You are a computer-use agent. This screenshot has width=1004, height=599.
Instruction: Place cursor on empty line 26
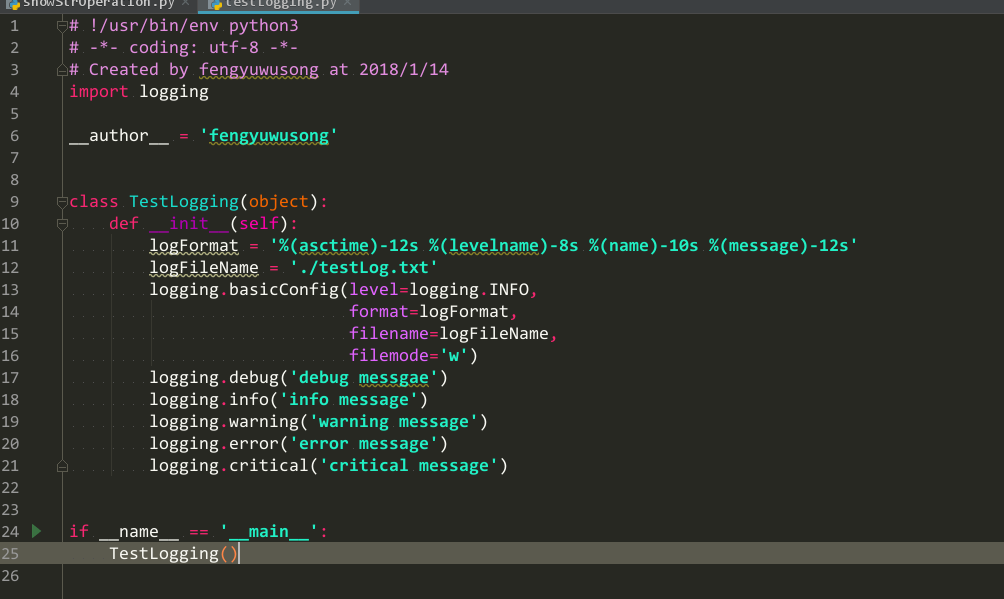pyautogui.click(x=512, y=575)
